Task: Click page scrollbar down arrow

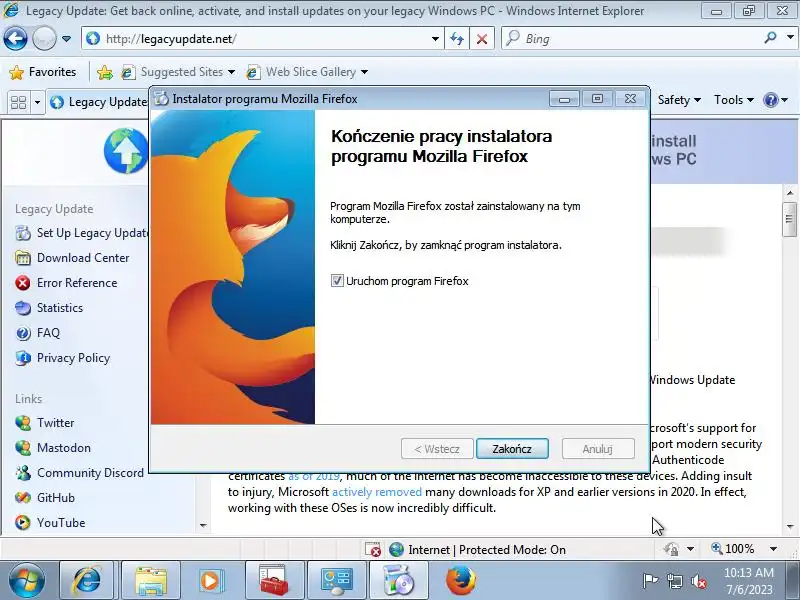Action: [x=790, y=526]
